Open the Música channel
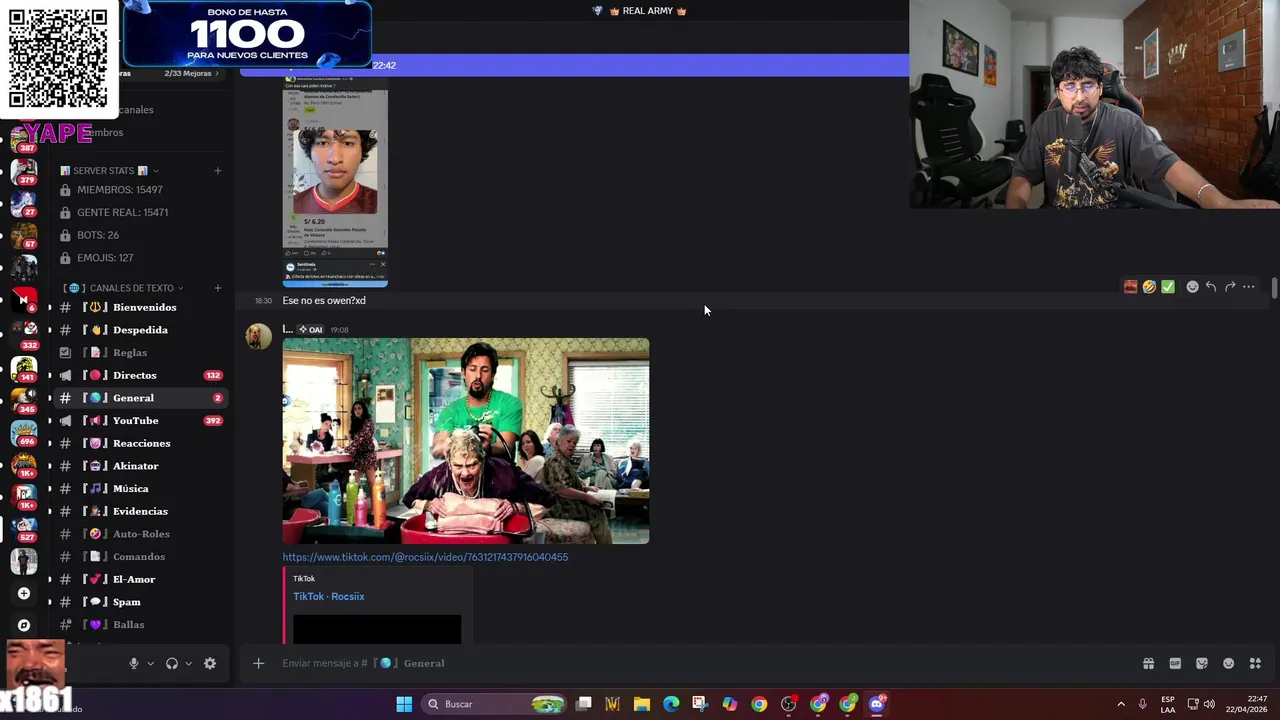Image resolution: width=1280 pixels, height=720 pixels. (x=140, y=489)
